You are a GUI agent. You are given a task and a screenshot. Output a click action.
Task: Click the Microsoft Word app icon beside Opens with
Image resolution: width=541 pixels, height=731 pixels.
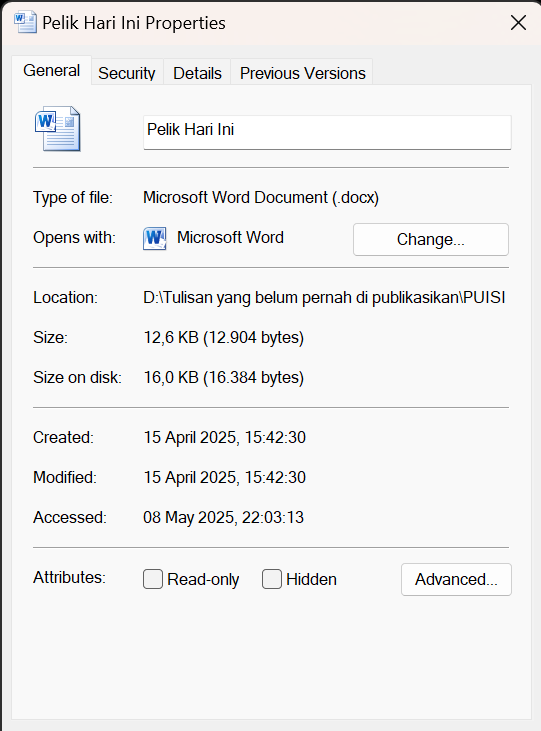coord(155,238)
